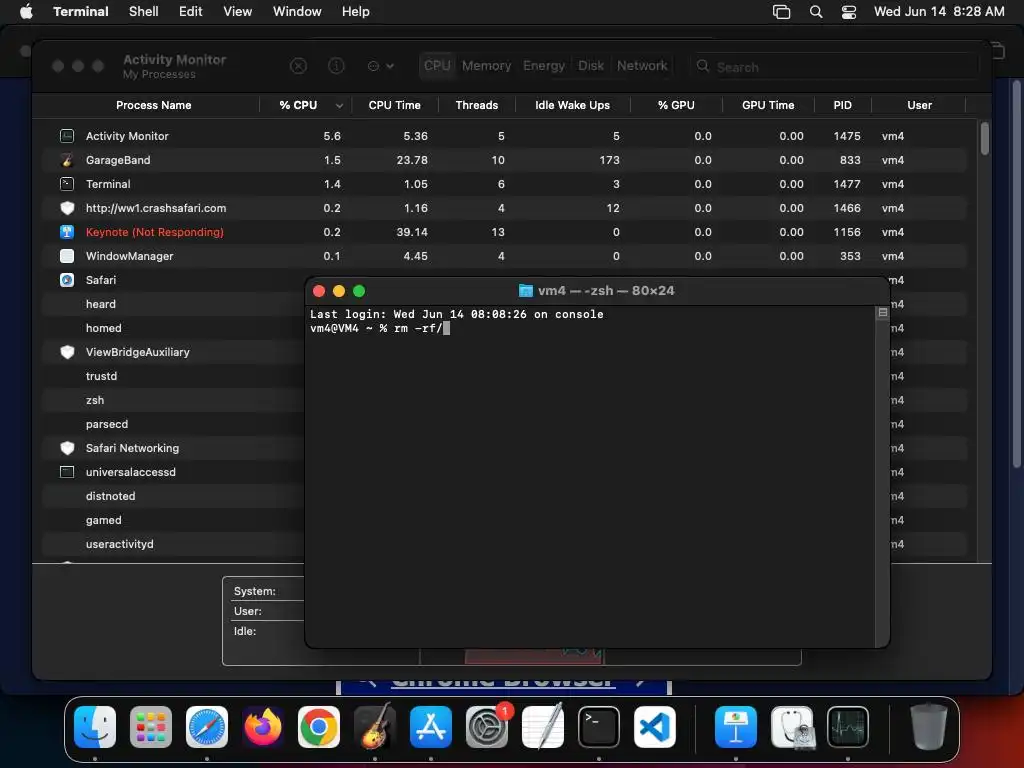The width and height of the screenshot is (1024, 768).
Task: Open Google Chrome from the Dock
Action: 319,727
